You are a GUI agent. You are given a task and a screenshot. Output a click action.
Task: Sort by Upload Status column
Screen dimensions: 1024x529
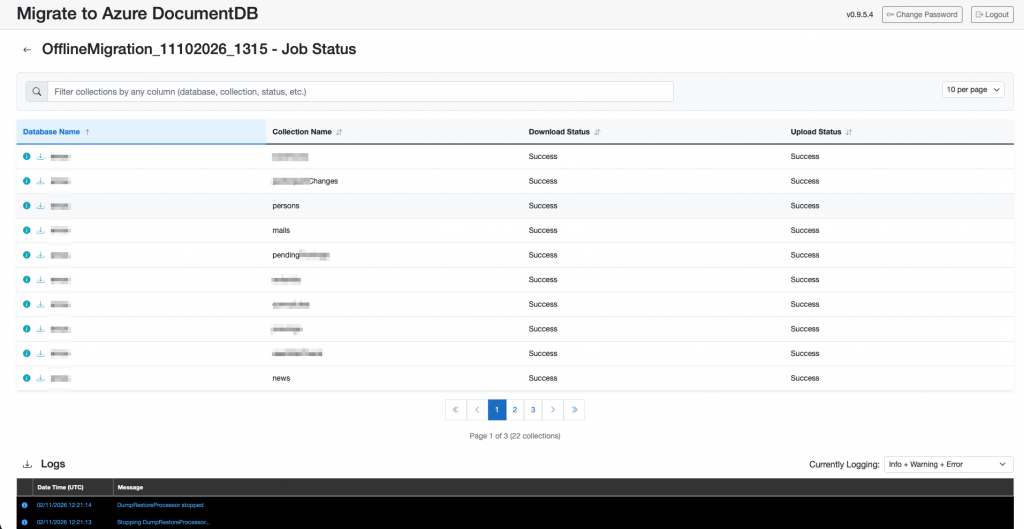click(x=821, y=132)
